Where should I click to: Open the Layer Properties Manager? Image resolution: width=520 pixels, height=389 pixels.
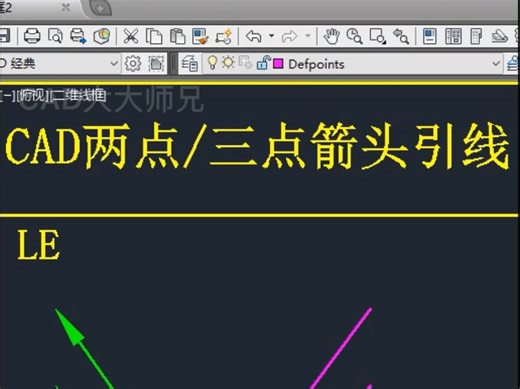[x=190, y=63]
